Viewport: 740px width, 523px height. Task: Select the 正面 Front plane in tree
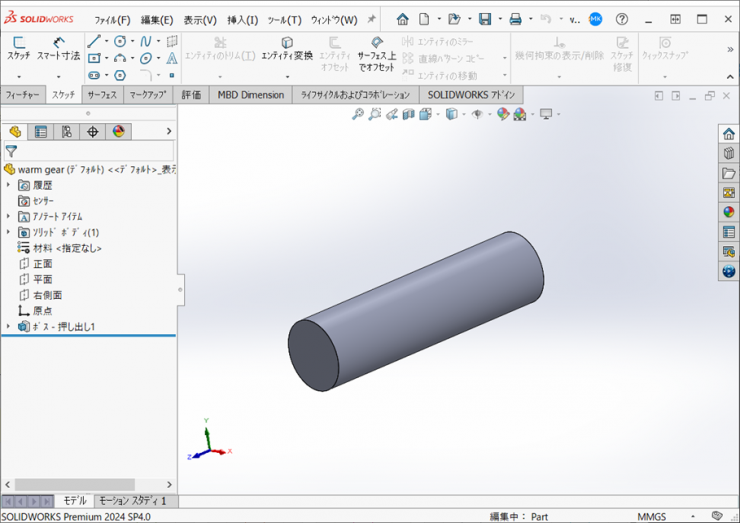42,264
